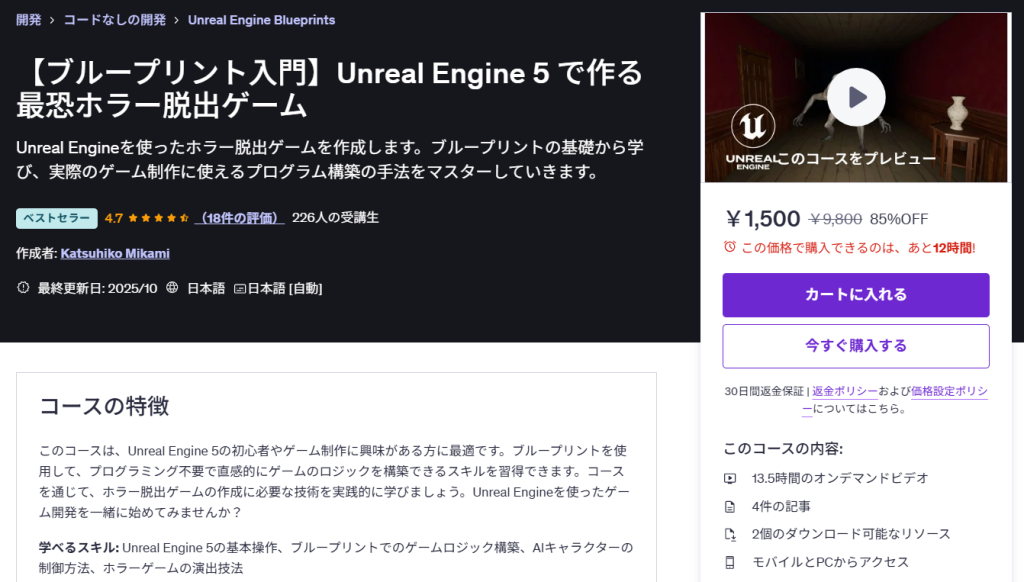Click the ベストセラー badge
This screenshot has width=1024, height=582.
pos(57,218)
